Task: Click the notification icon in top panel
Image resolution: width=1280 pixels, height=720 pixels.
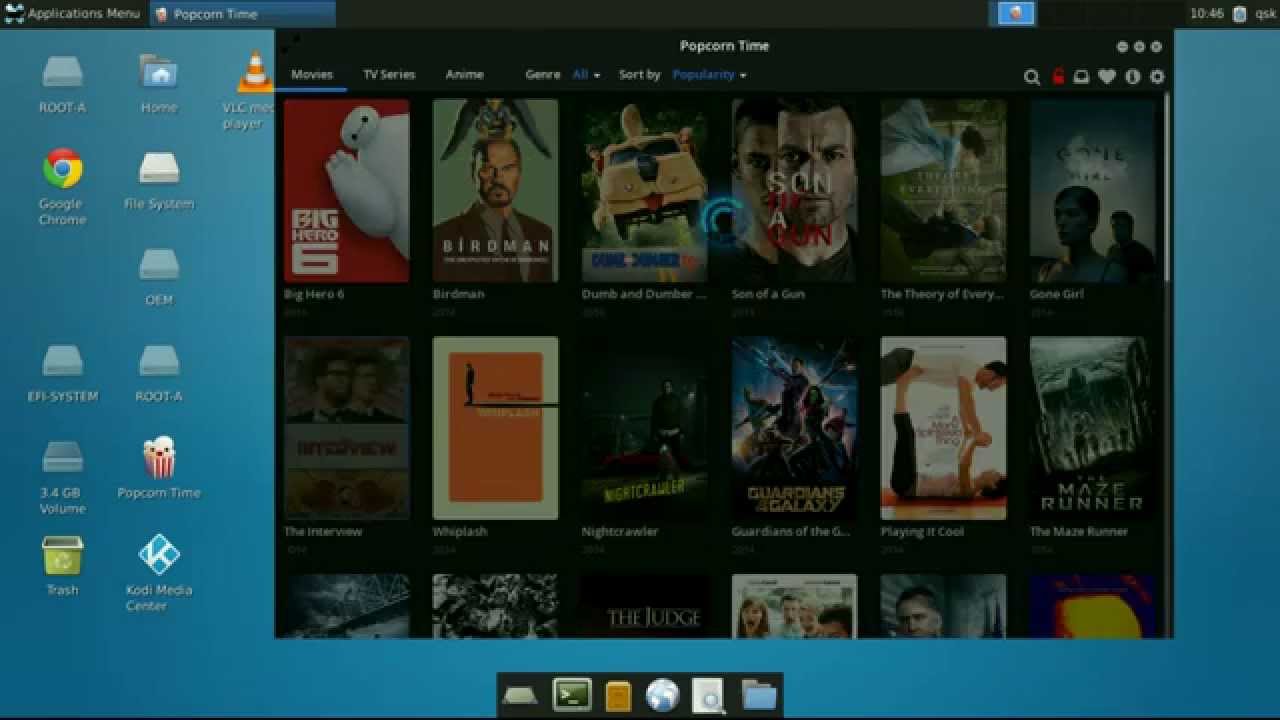Action: 1015,13
